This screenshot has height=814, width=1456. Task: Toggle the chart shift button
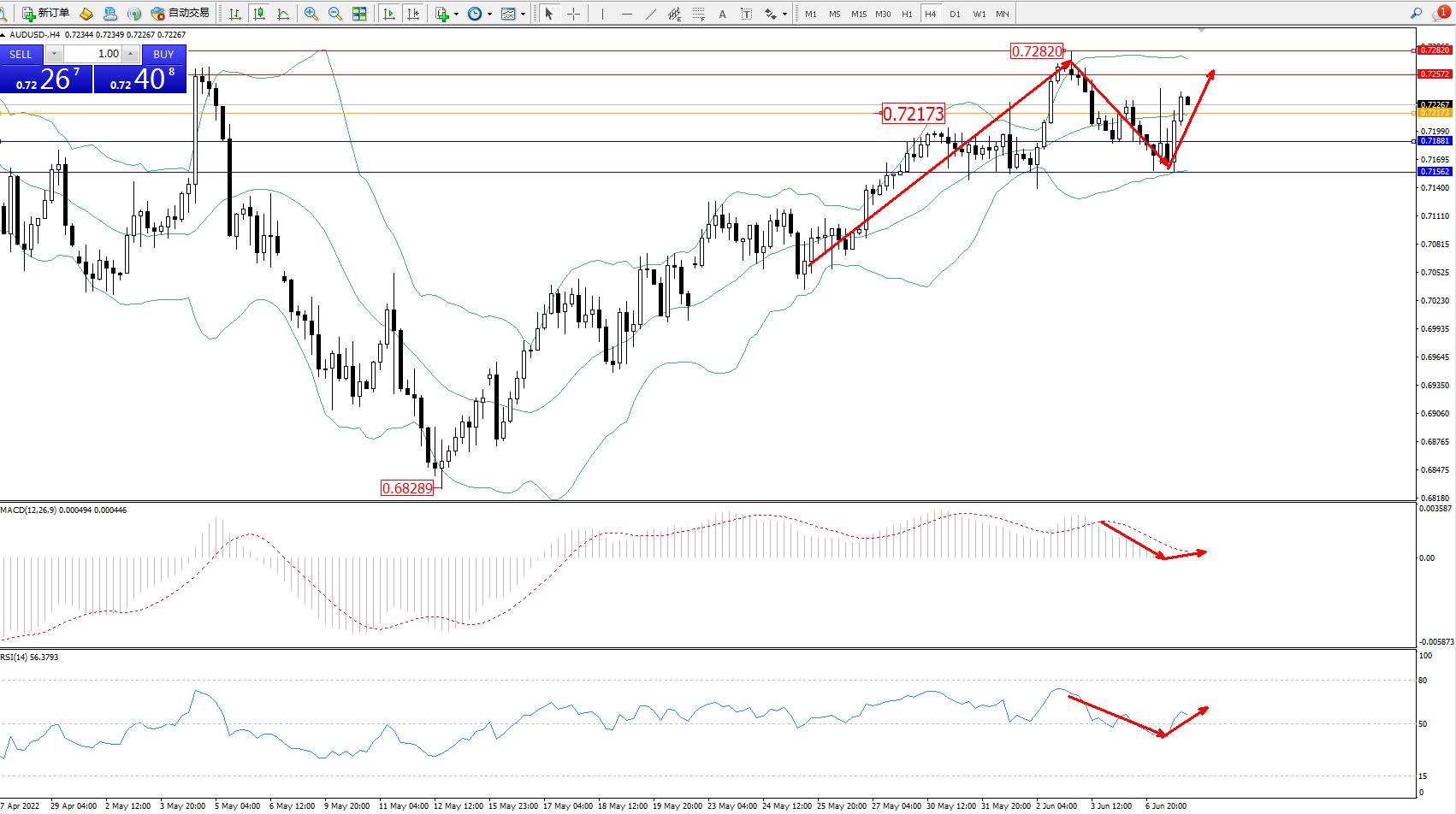[x=413, y=14]
